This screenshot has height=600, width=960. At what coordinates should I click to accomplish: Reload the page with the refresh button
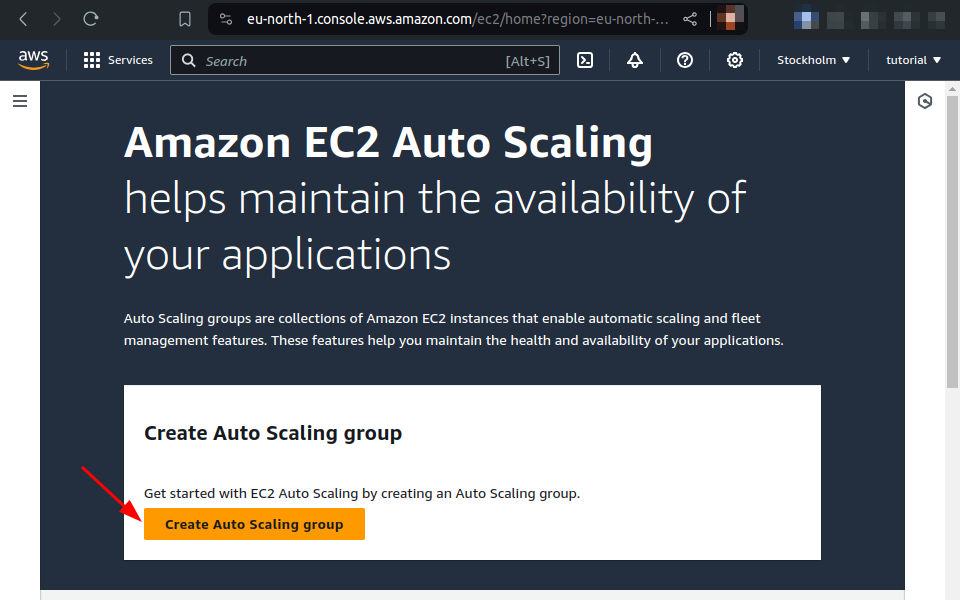tap(90, 18)
